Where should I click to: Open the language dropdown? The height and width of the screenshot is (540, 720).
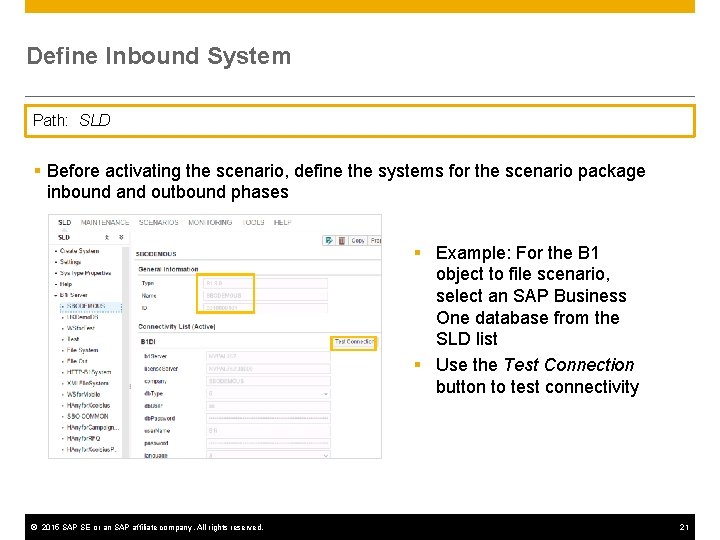(268, 455)
